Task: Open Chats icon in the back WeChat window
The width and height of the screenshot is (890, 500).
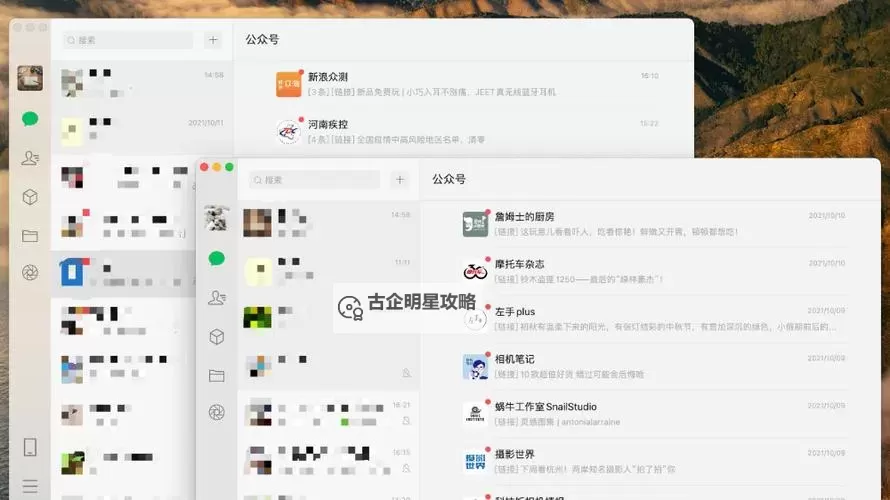Action: coord(30,119)
